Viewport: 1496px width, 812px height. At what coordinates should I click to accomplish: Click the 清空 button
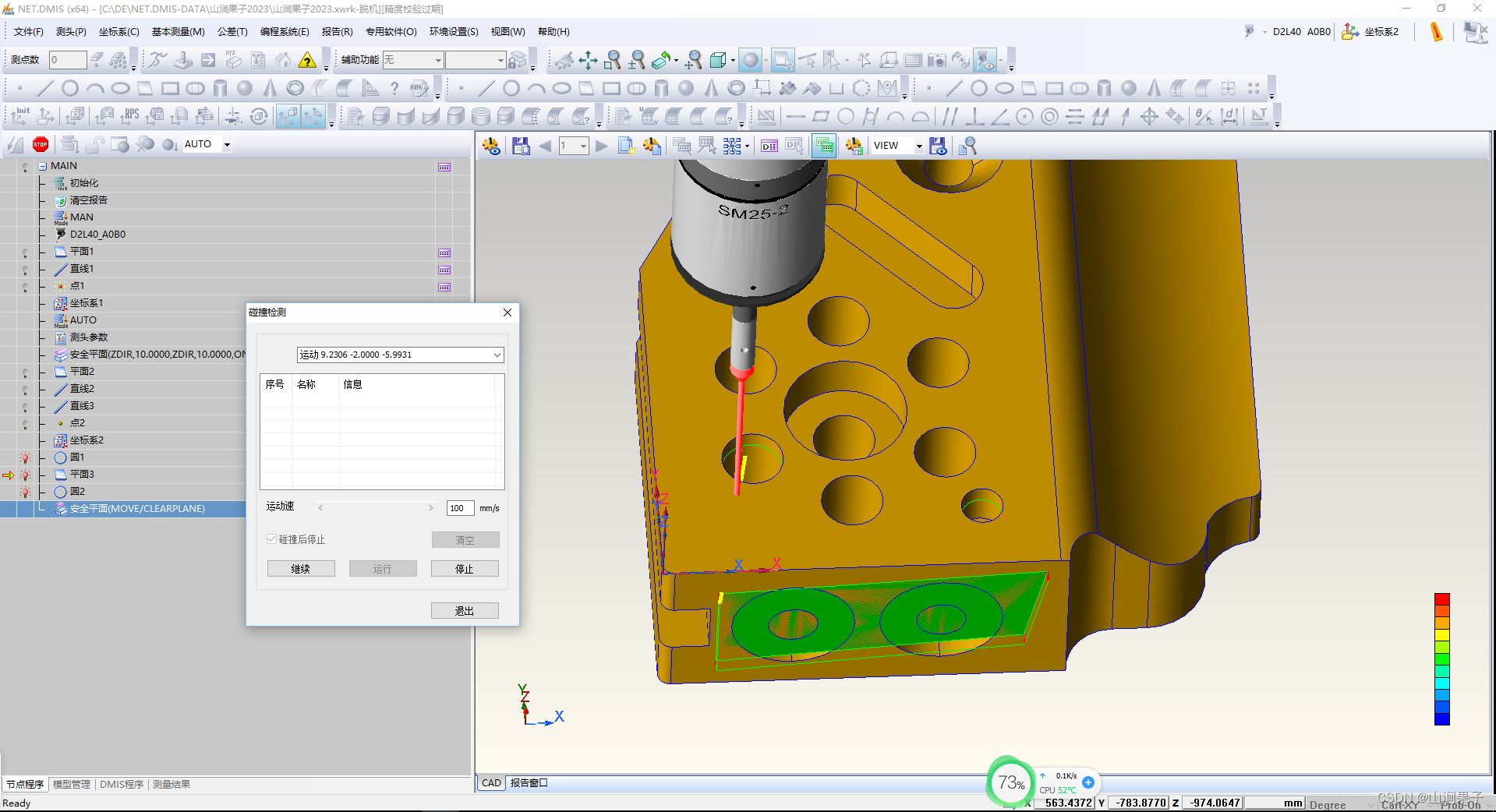pos(465,540)
